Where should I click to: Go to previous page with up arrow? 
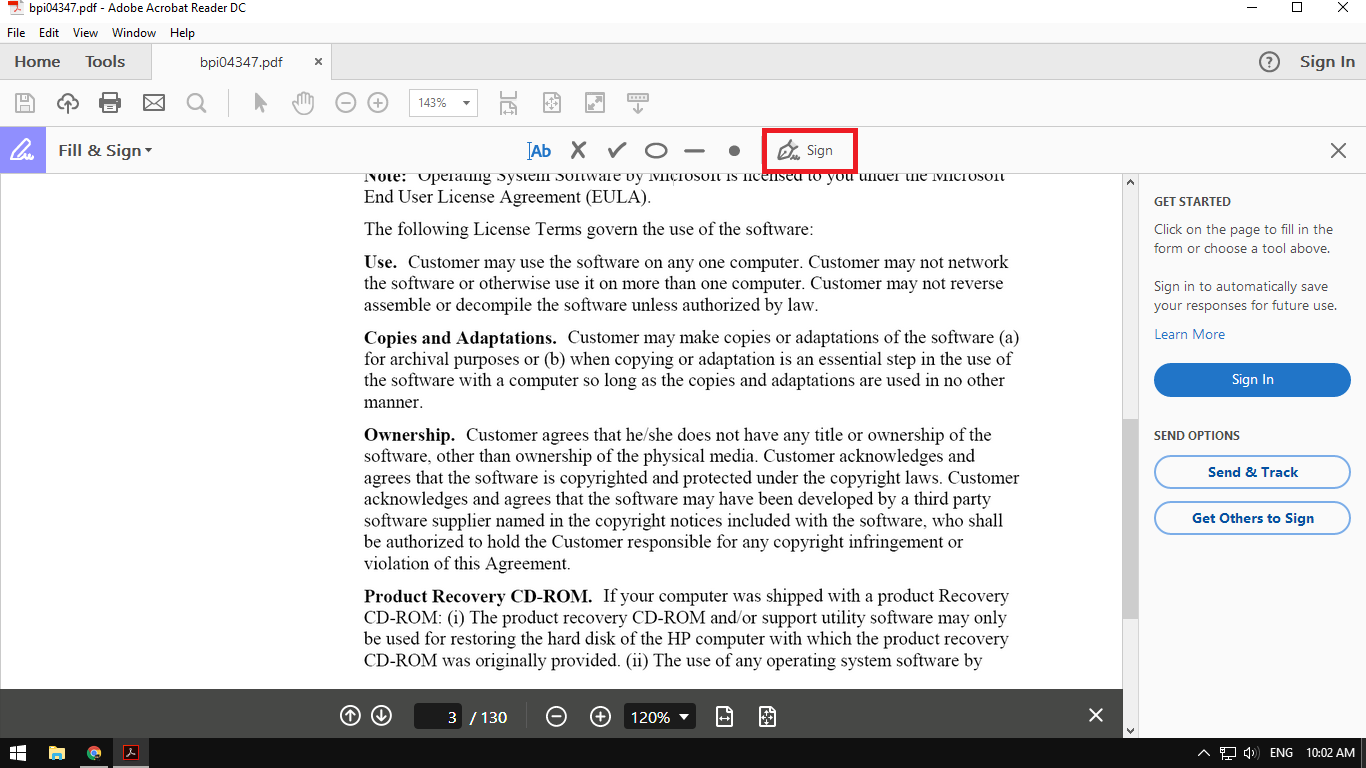point(350,716)
